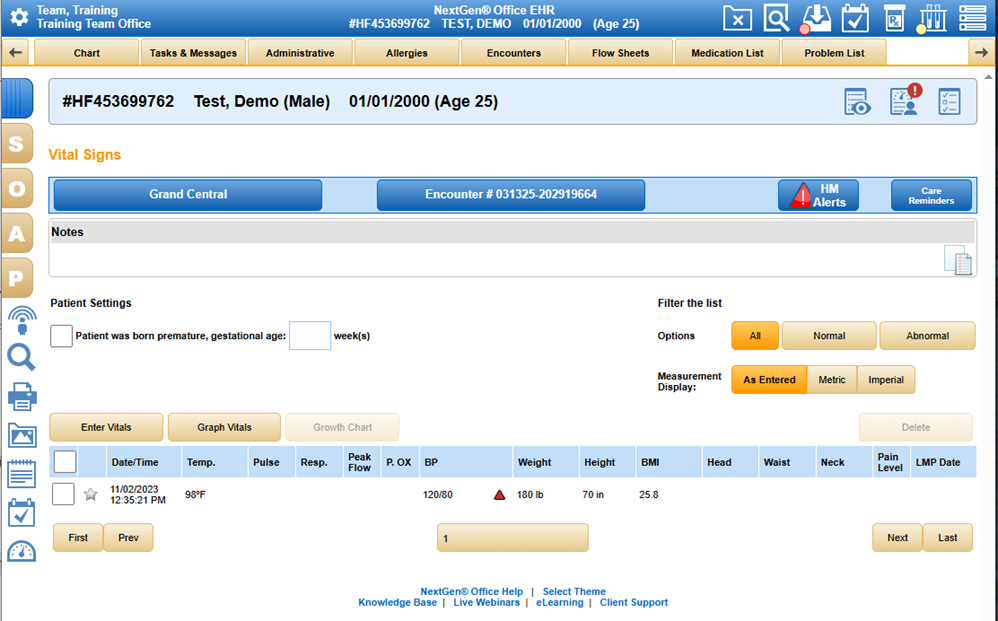Click the gestational age weeks field
The width and height of the screenshot is (998, 621).
pyautogui.click(x=310, y=336)
